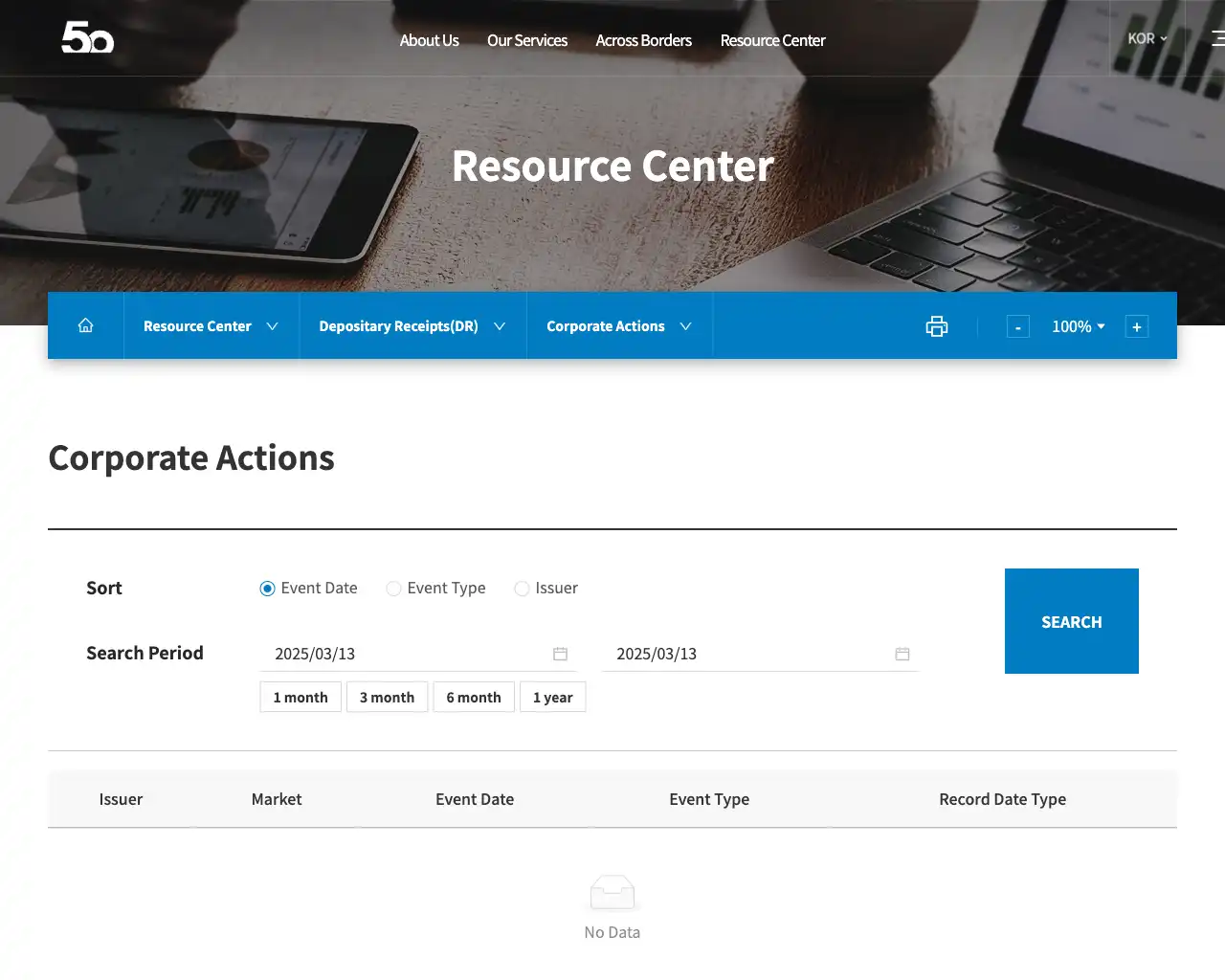
Task: Open the 100% zoom level selector
Action: click(1078, 326)
